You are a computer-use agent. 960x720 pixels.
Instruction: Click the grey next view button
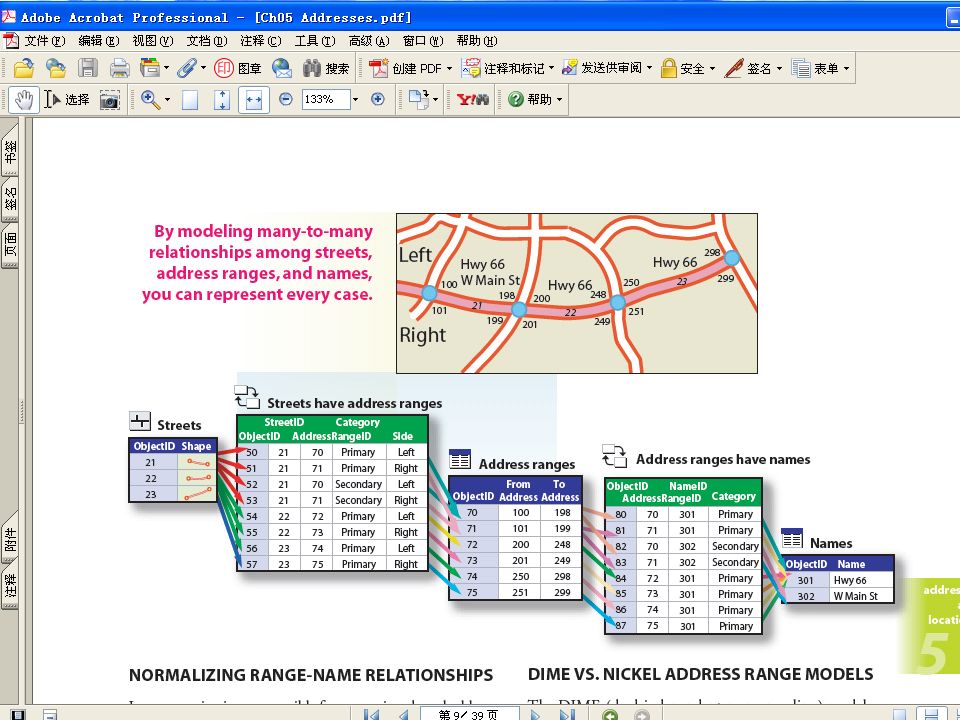pyautogui.click(x=642, y=714)
